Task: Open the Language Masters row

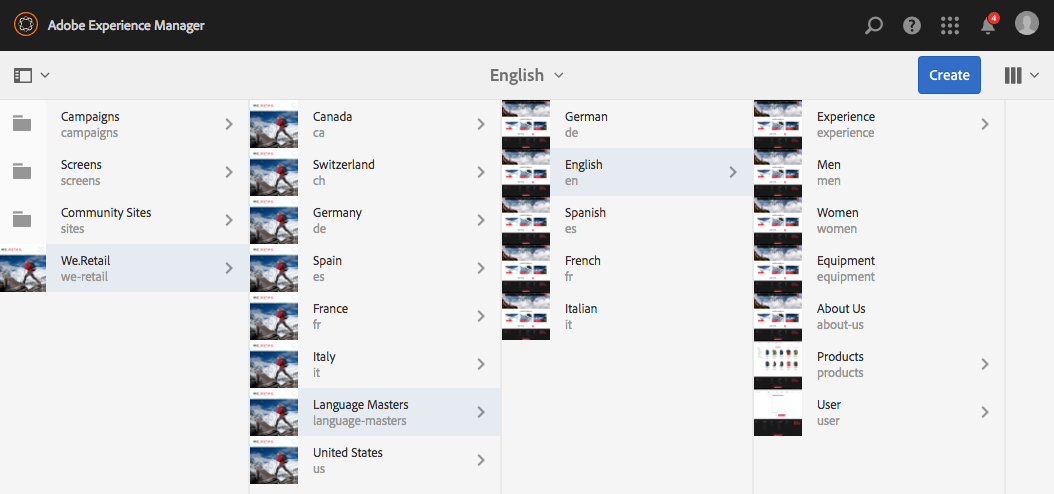Action: click(375, 412)
